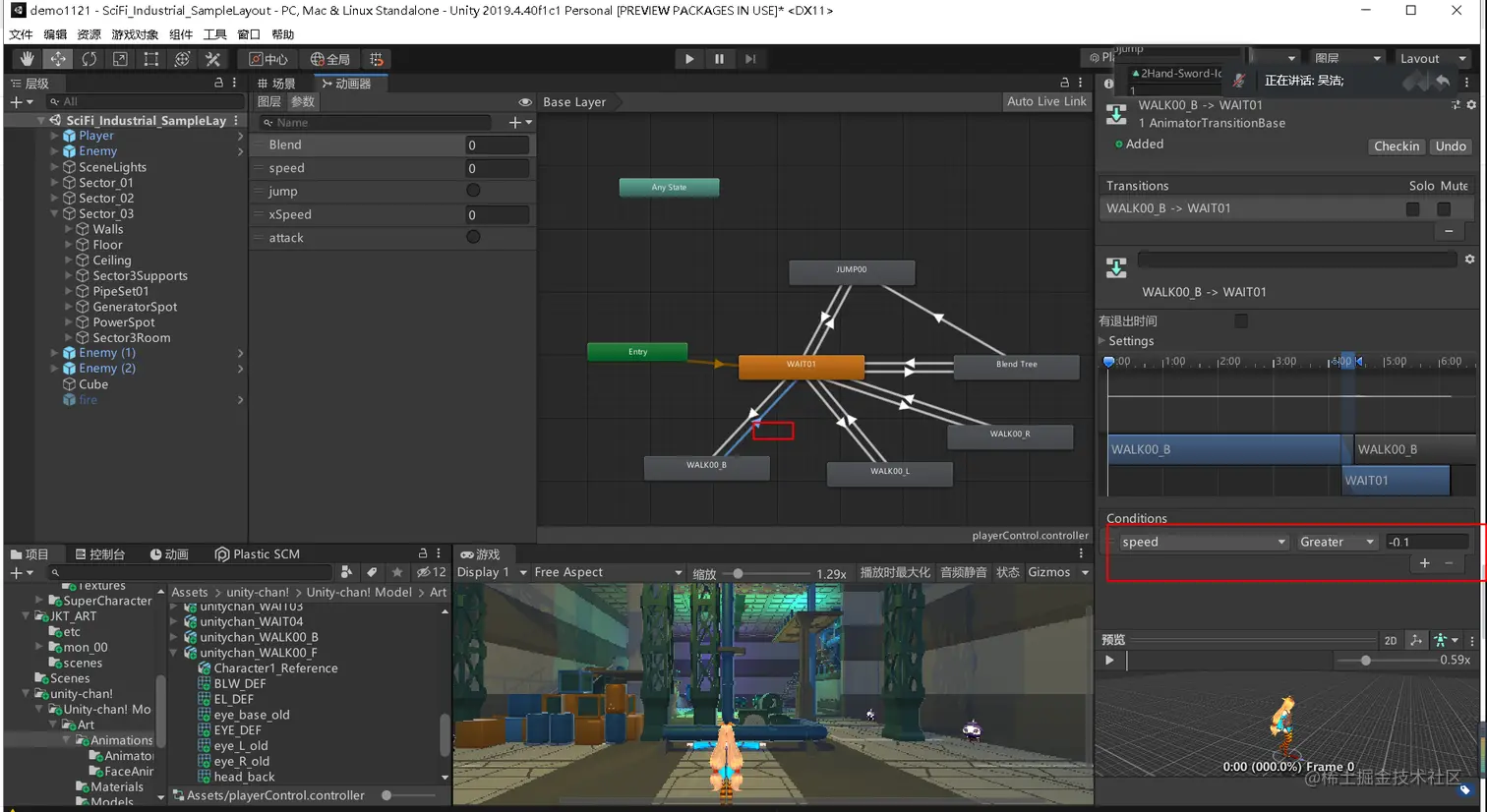Viewport: 1487px width, 812px height.
Task: Click the Pause button in toolbar
Action: [x=719, y=59]
